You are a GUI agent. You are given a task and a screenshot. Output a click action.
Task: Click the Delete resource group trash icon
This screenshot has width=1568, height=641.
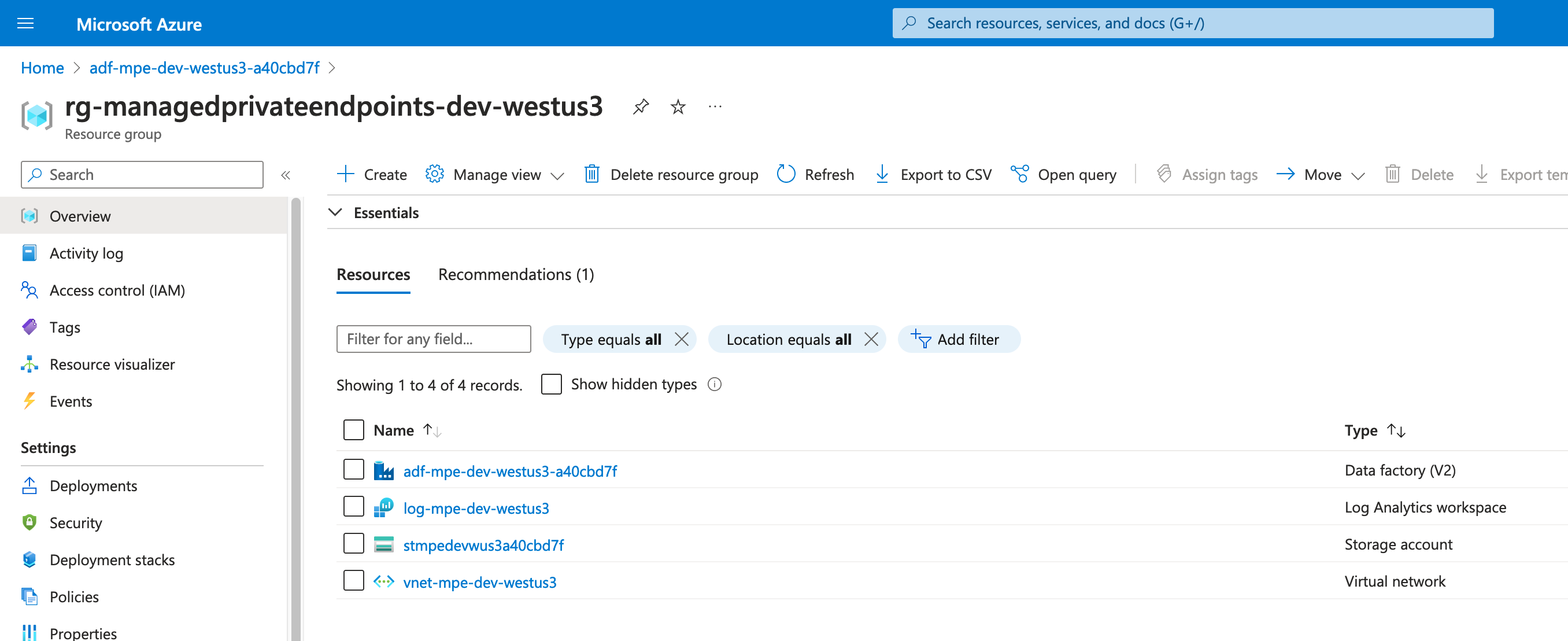coord(591,174)
